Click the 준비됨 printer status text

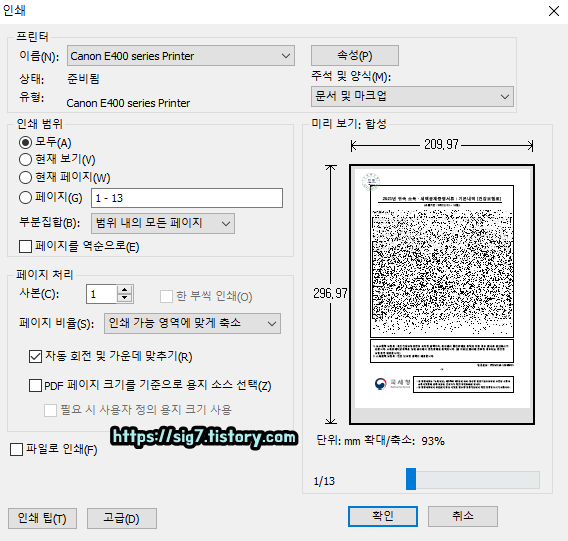[83, 79]
